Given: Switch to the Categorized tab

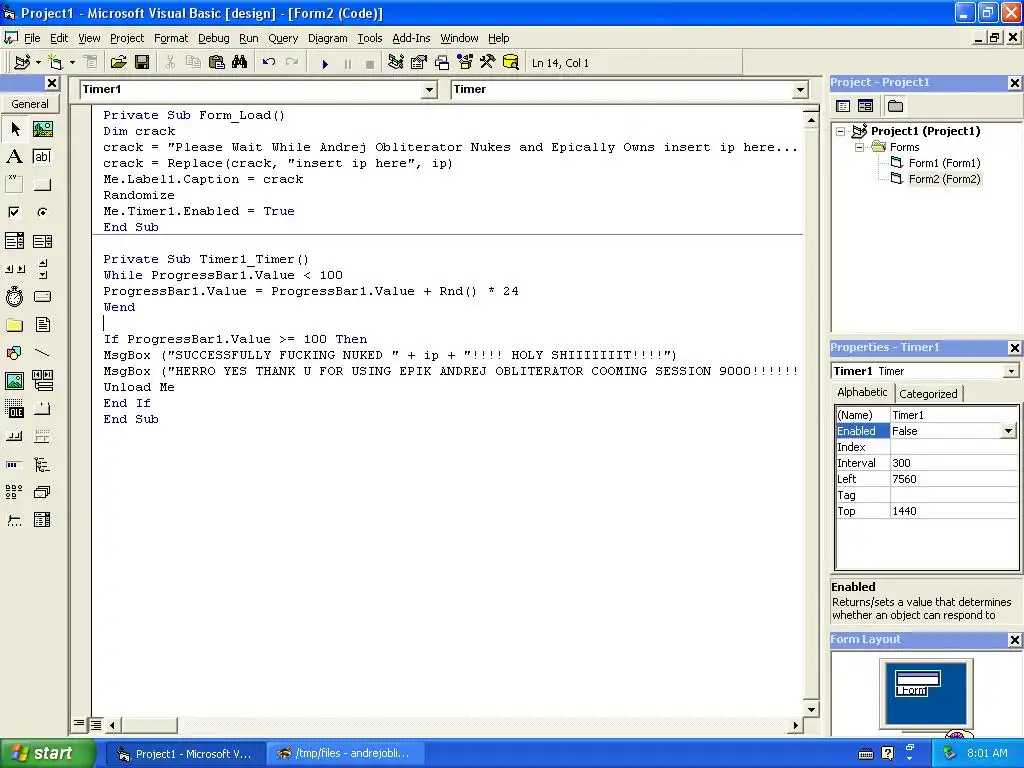Looking at the screenshot, I should [928, 394].
